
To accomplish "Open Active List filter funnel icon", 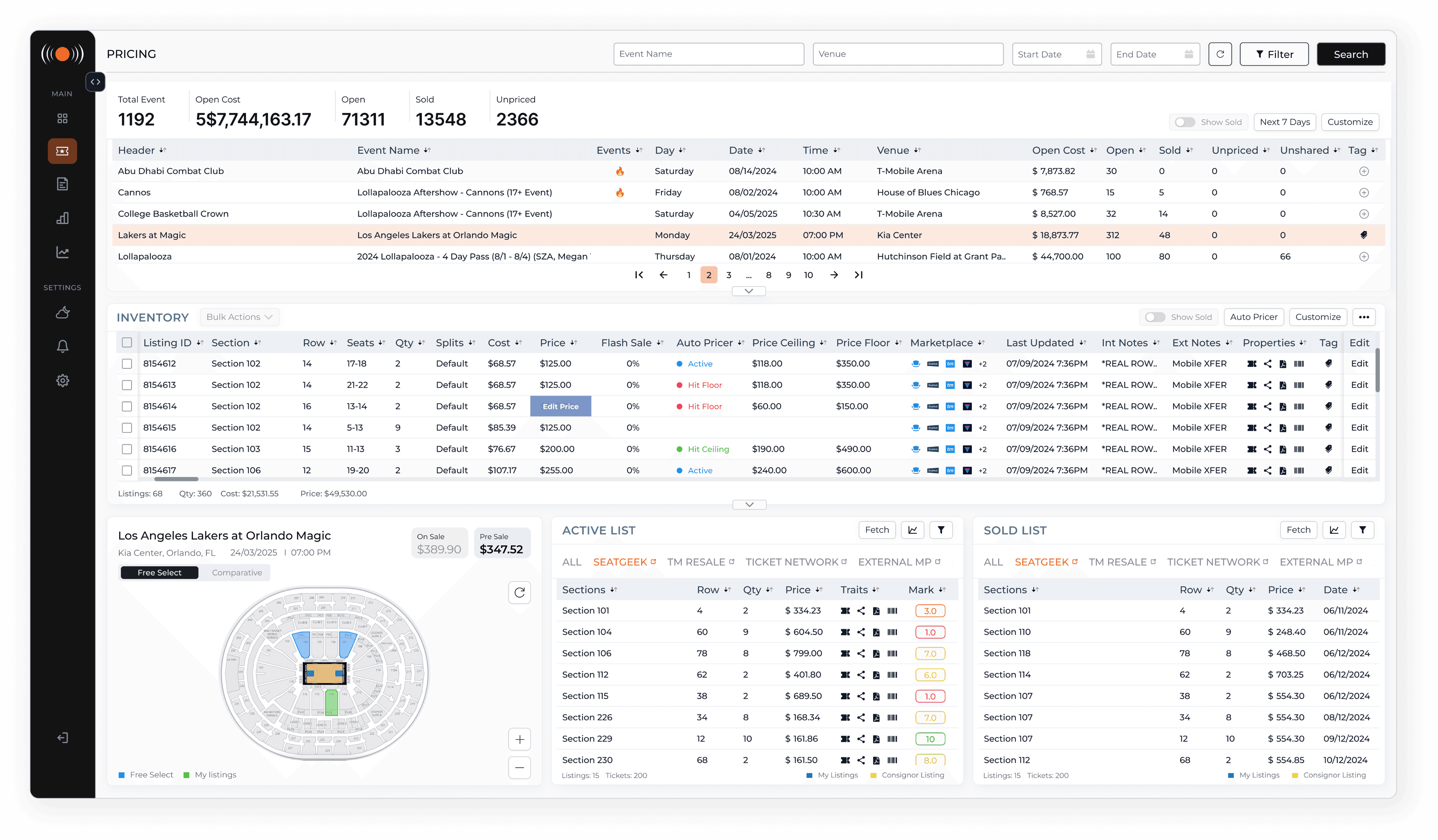I will pos(940,530).
